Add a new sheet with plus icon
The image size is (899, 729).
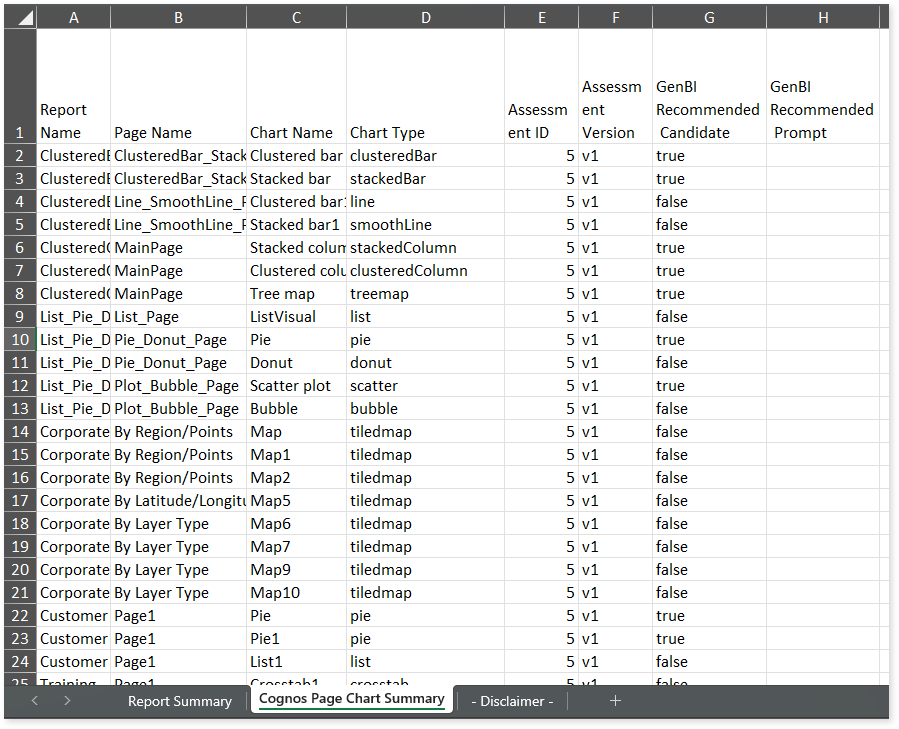(615, 701)
